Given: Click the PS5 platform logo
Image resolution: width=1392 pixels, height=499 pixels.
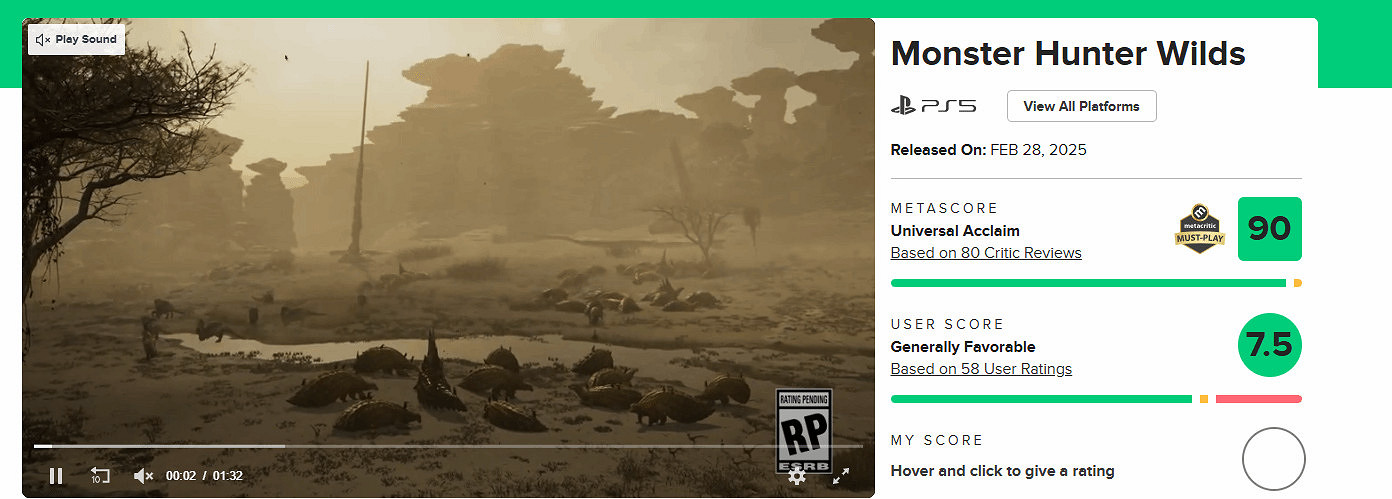Looking at the screenshot, I should pyautogui.click(x=933, y=106).
